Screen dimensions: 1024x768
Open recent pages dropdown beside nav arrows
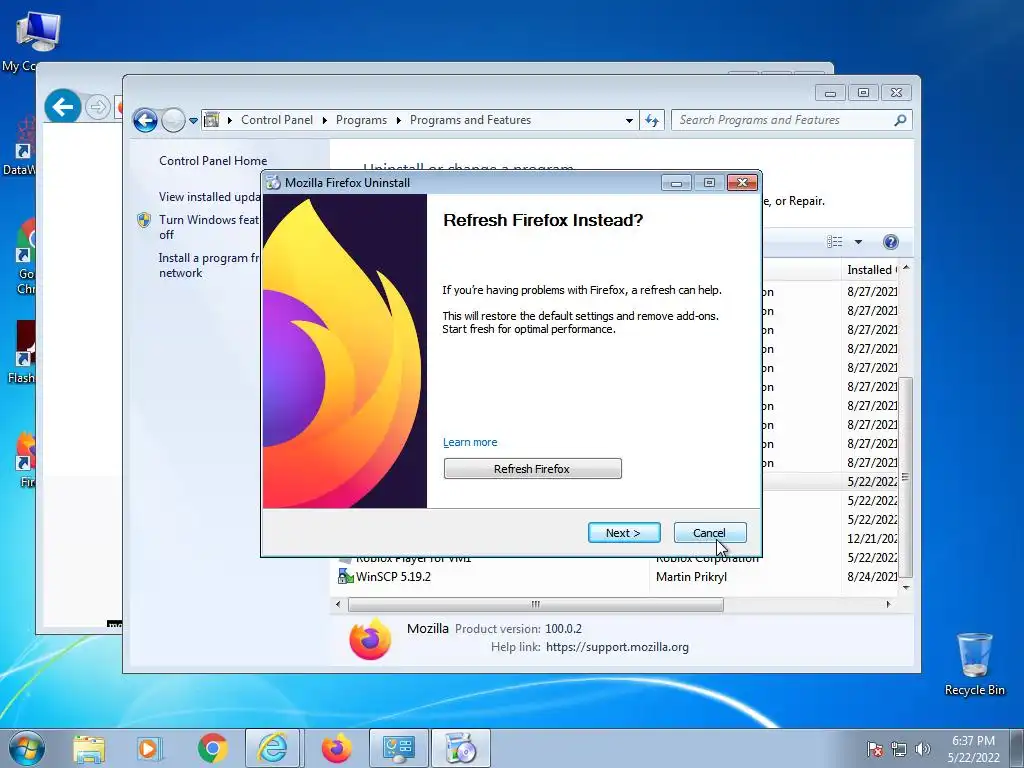click(x=193, y=120)
